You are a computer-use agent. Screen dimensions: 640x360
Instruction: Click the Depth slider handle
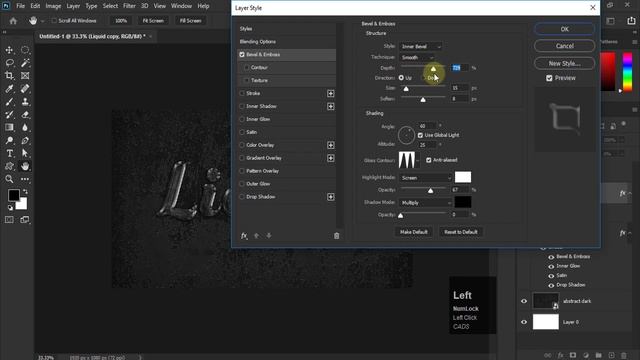(x=433, y=69)
